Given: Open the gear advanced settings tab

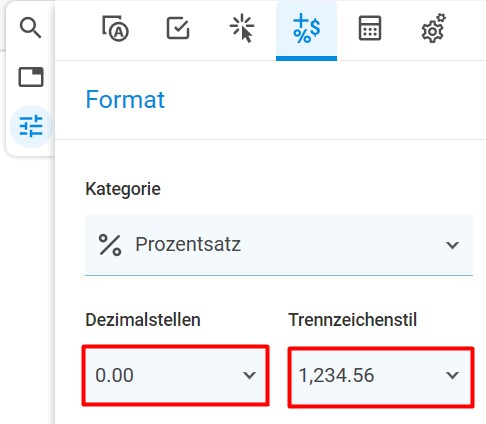Looking at the screenshot, I should (433, 28).
